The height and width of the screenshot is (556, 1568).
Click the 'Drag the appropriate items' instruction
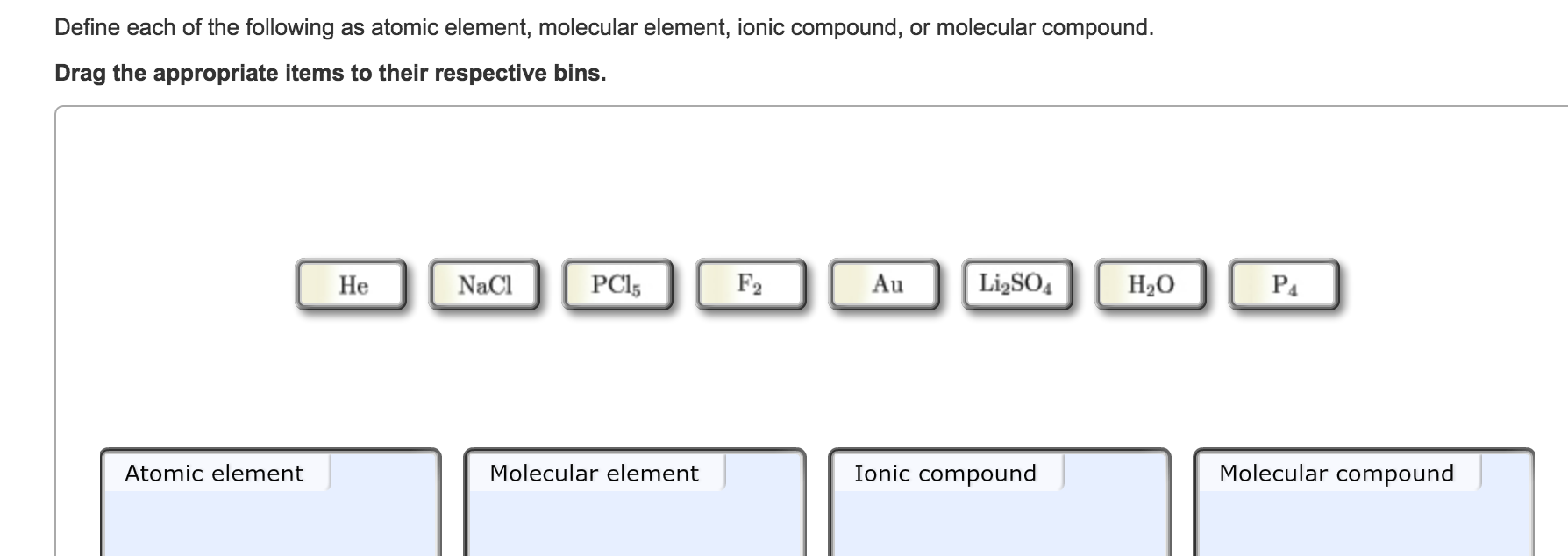(x=331, y=73)
